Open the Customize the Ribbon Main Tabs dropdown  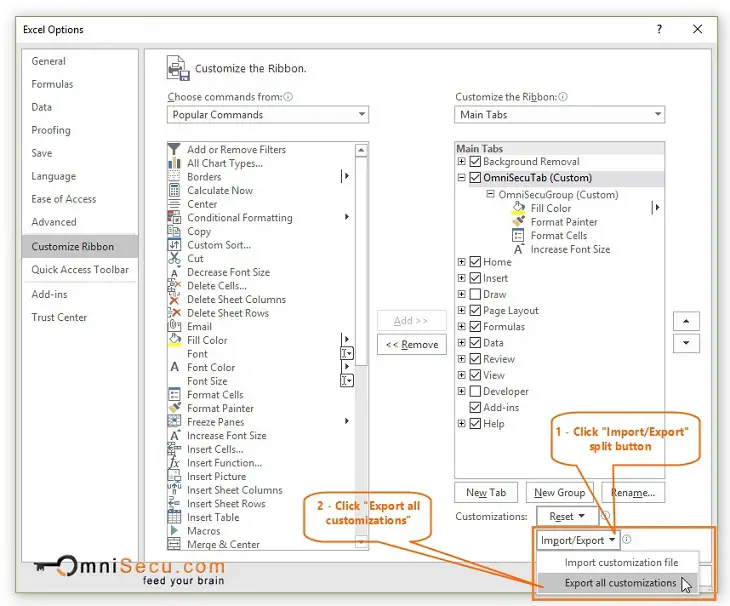pyautogui.click(x=559, y=114)
